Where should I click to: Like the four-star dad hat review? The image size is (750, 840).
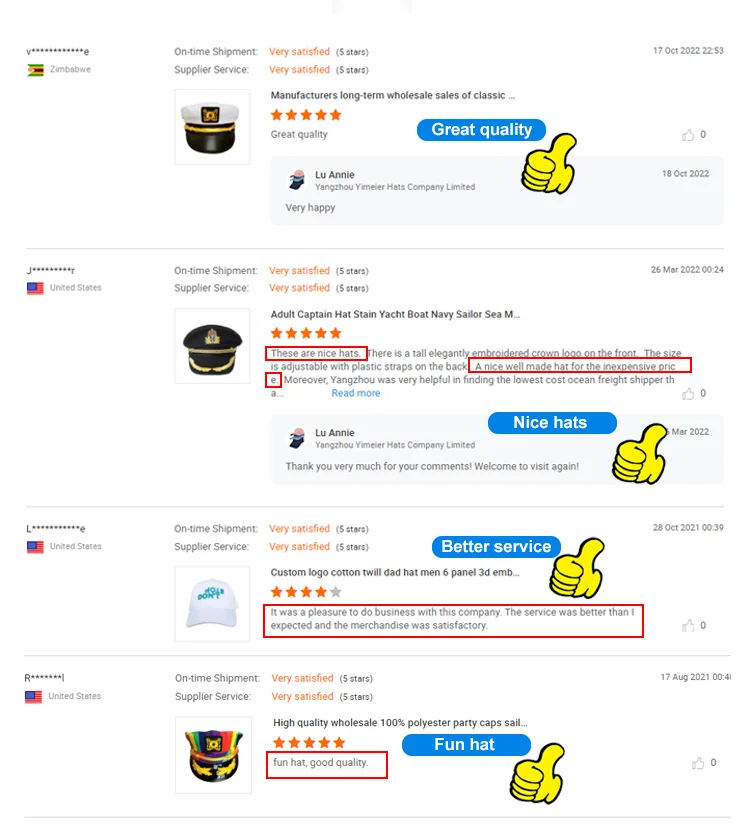(x=688, y=626)
